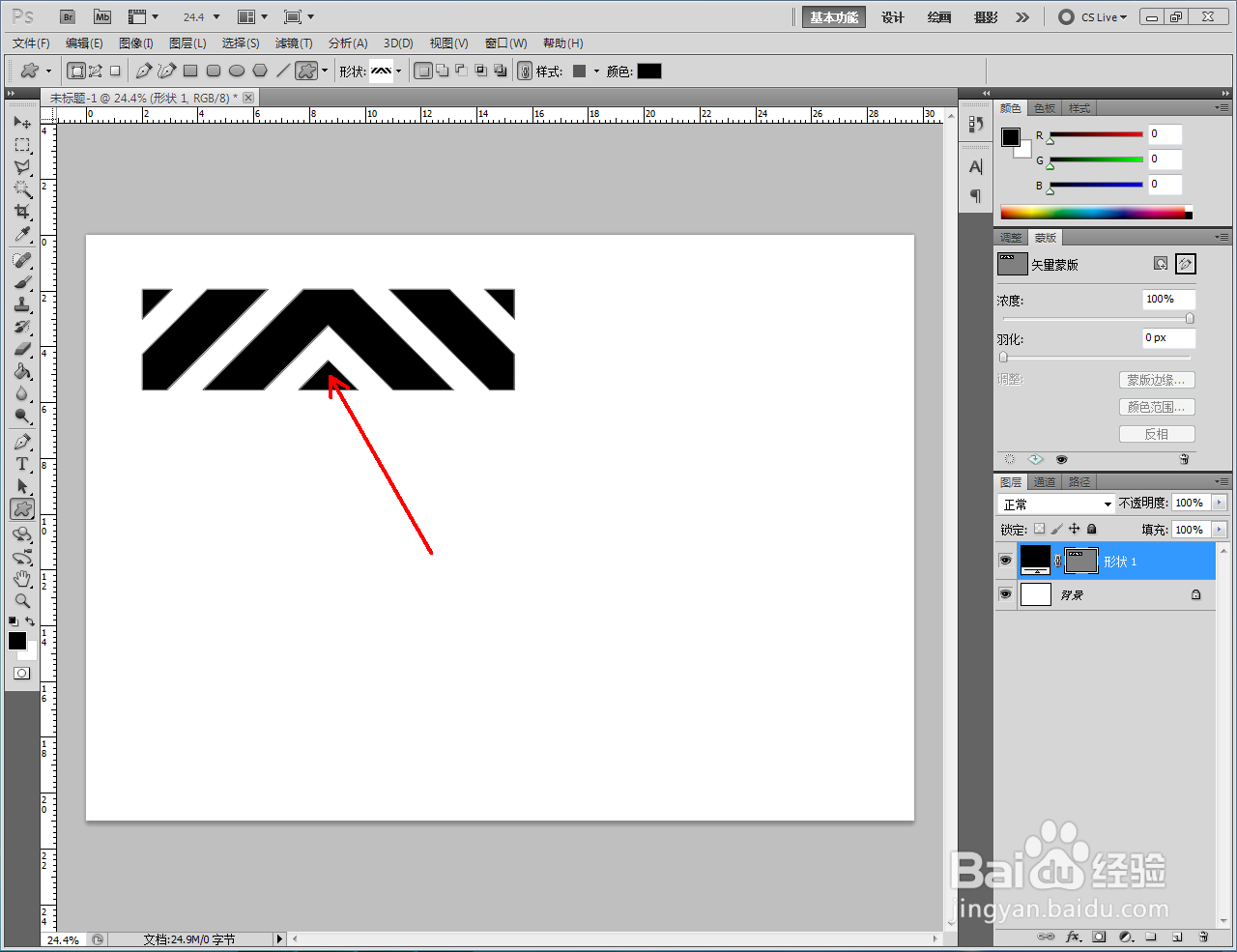This screenshot has height=952, width=1237.
Task: Switch to the 色板 tab
Action: (1045, 108)
